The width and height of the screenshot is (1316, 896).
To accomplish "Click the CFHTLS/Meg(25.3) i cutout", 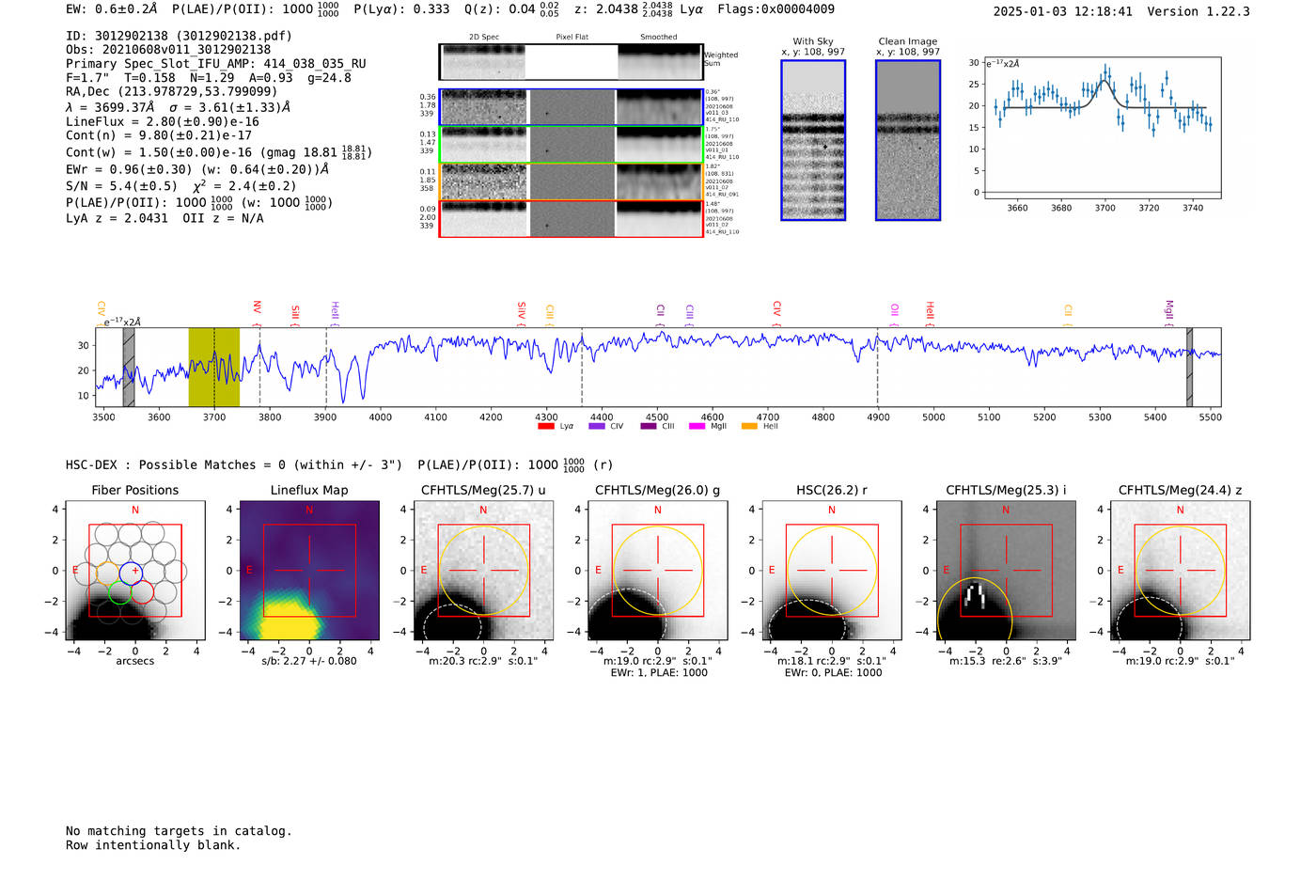I will point(1006,570).
